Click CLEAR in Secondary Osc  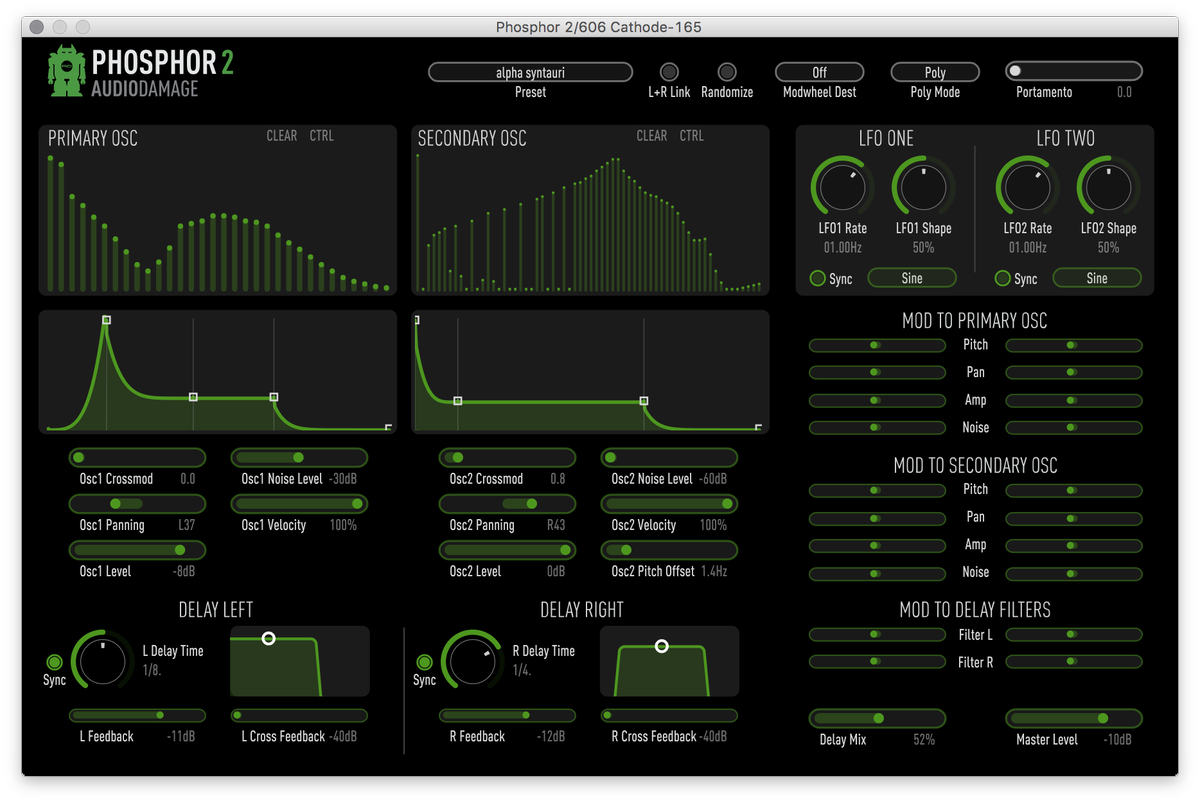click(651, 136)
